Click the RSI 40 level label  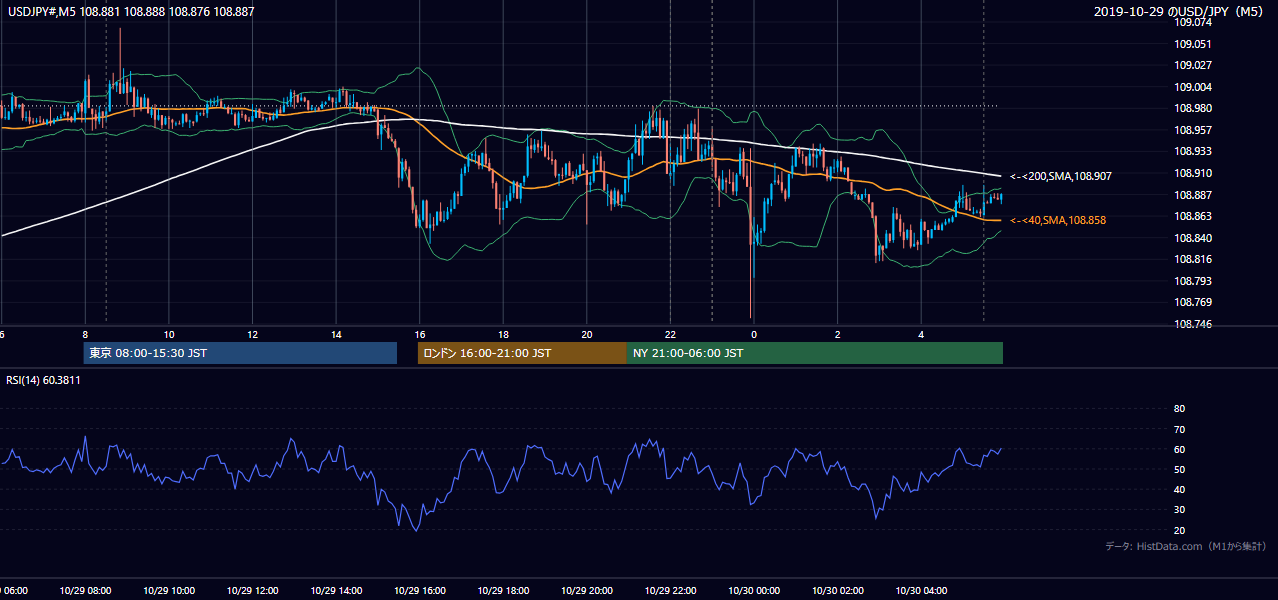click(x=1179, y=489)
